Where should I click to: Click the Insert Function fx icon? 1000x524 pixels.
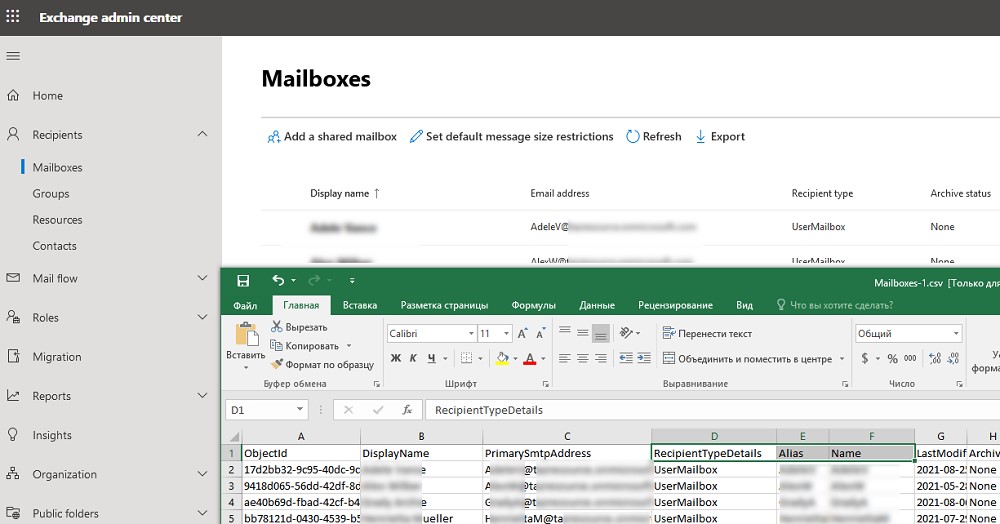click(407, 410)
